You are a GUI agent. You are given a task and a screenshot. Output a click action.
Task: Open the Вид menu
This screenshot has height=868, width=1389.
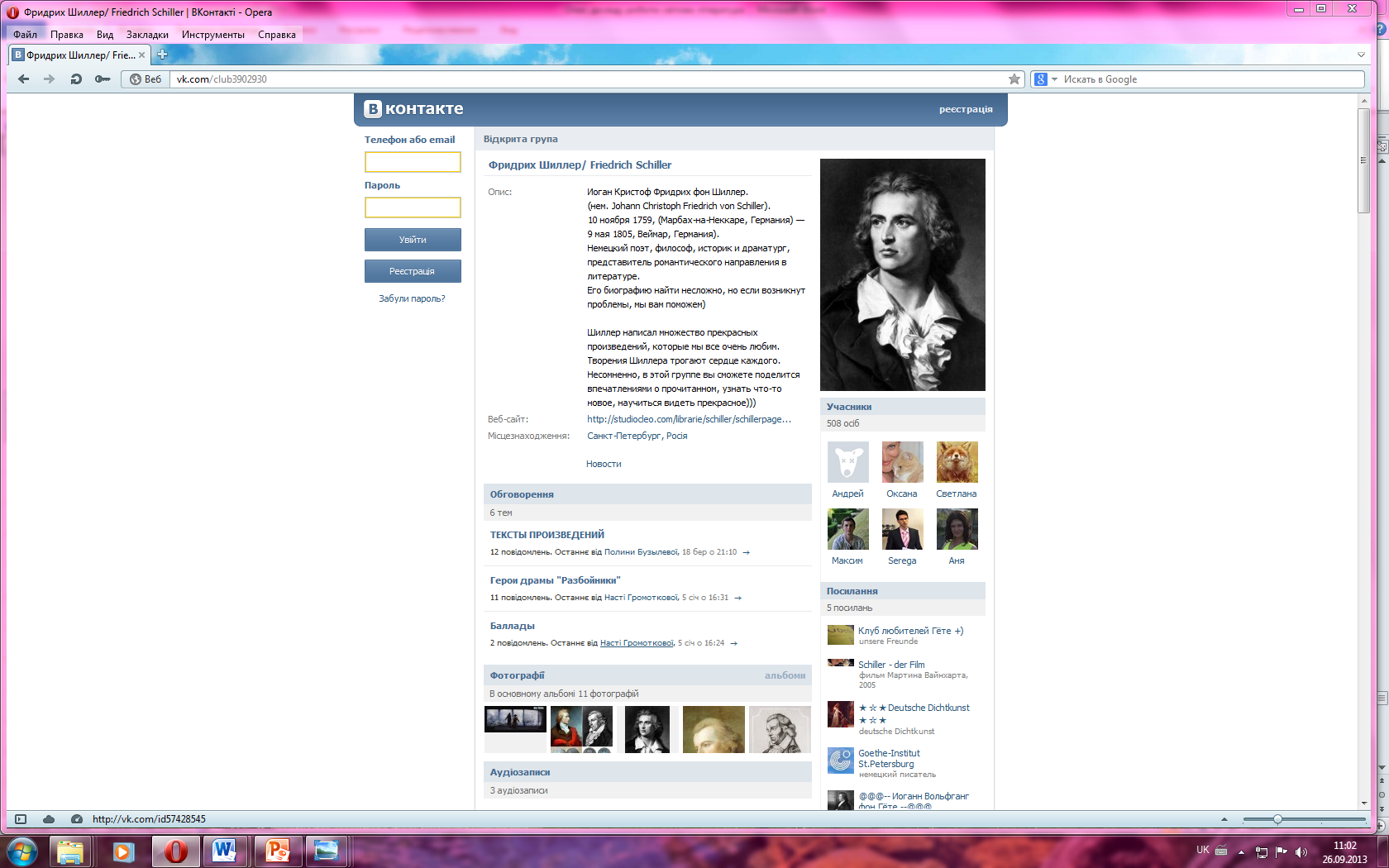pyautogui.click(x=104, y=35)
